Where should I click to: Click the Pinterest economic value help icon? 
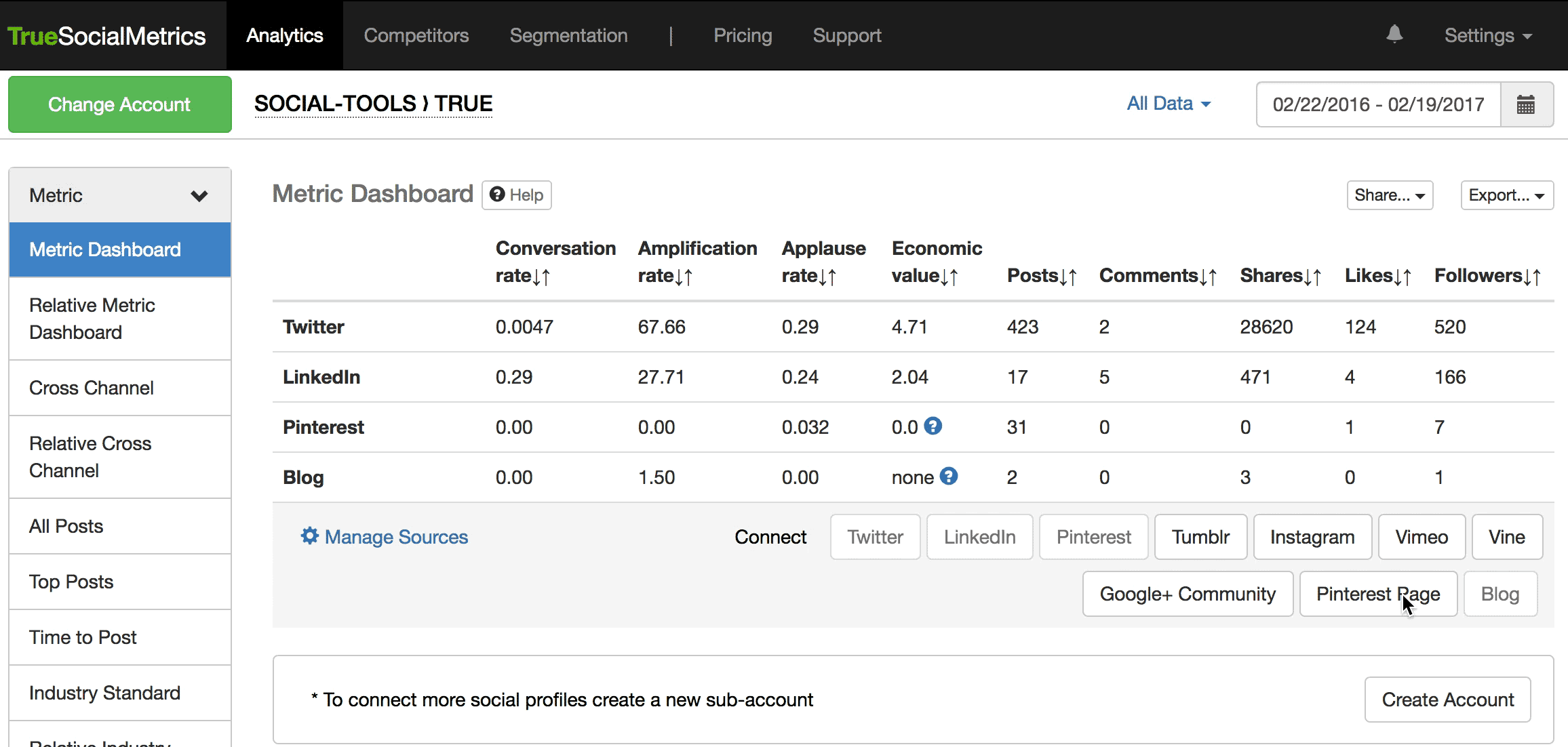coord(933,426)
